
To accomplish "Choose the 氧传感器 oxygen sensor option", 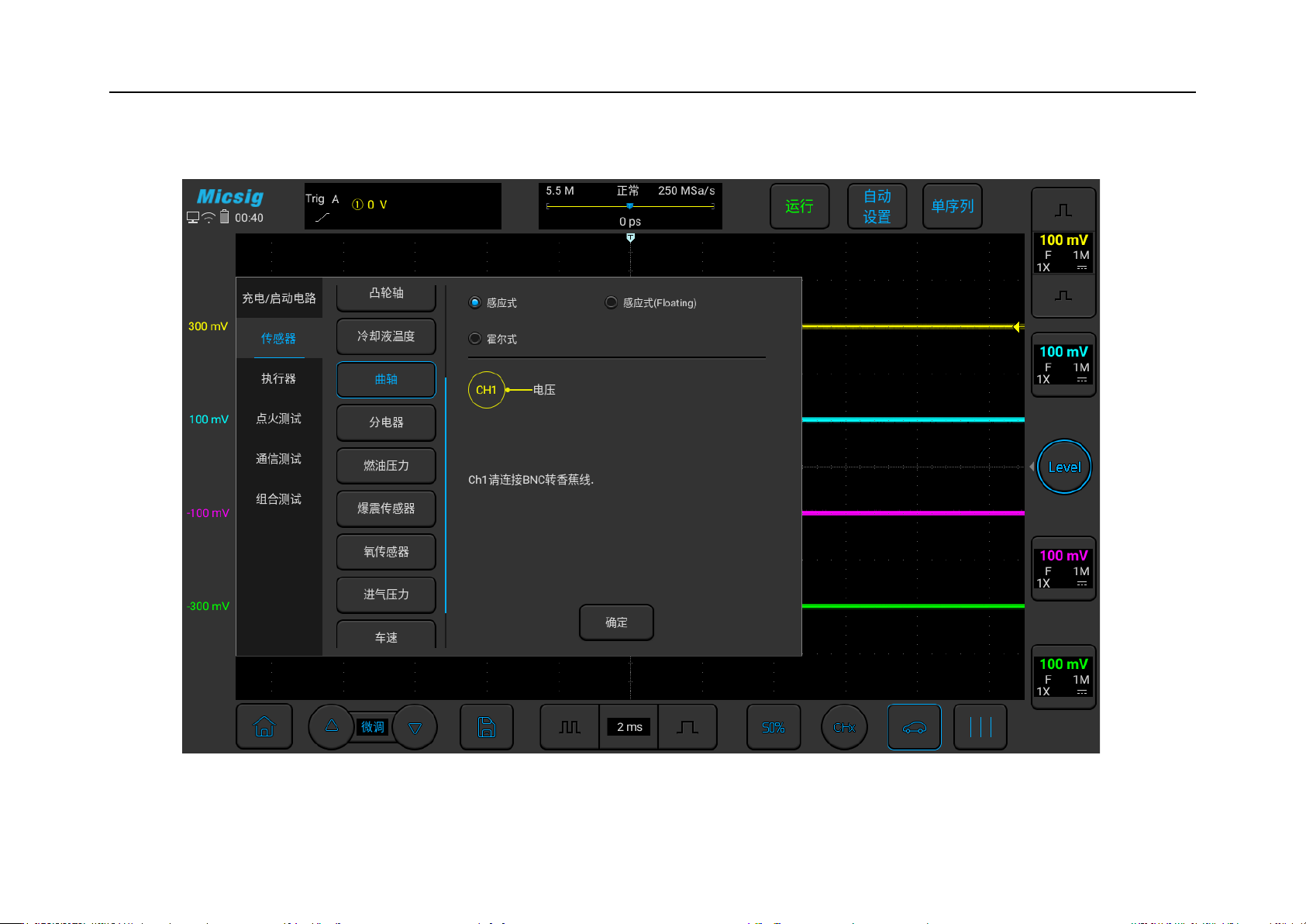I will click(386, 552).
